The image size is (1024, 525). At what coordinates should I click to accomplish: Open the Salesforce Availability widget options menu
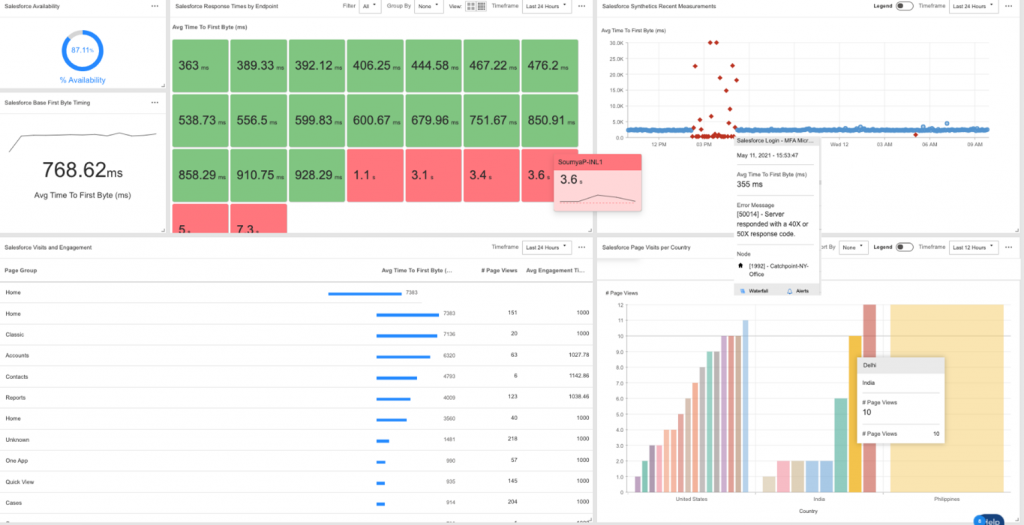(x=154, y=6)
